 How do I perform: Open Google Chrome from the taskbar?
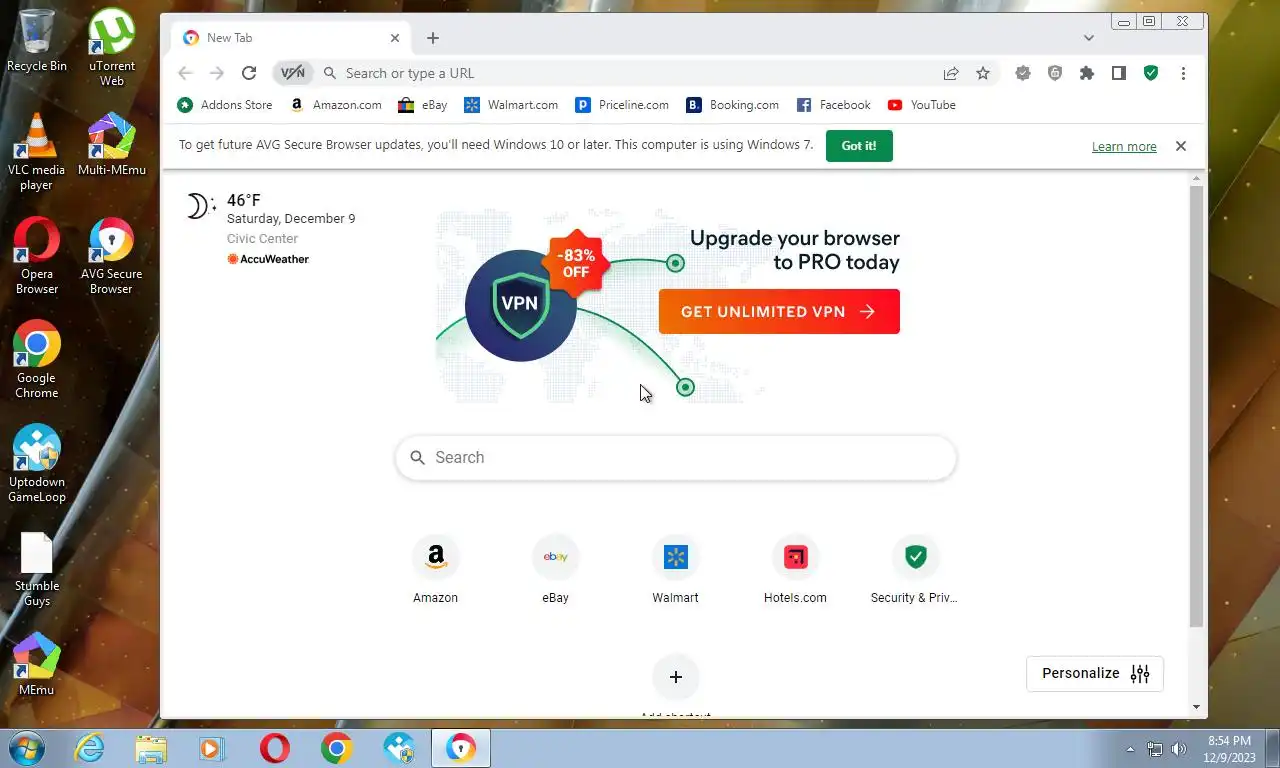(337, 748)
